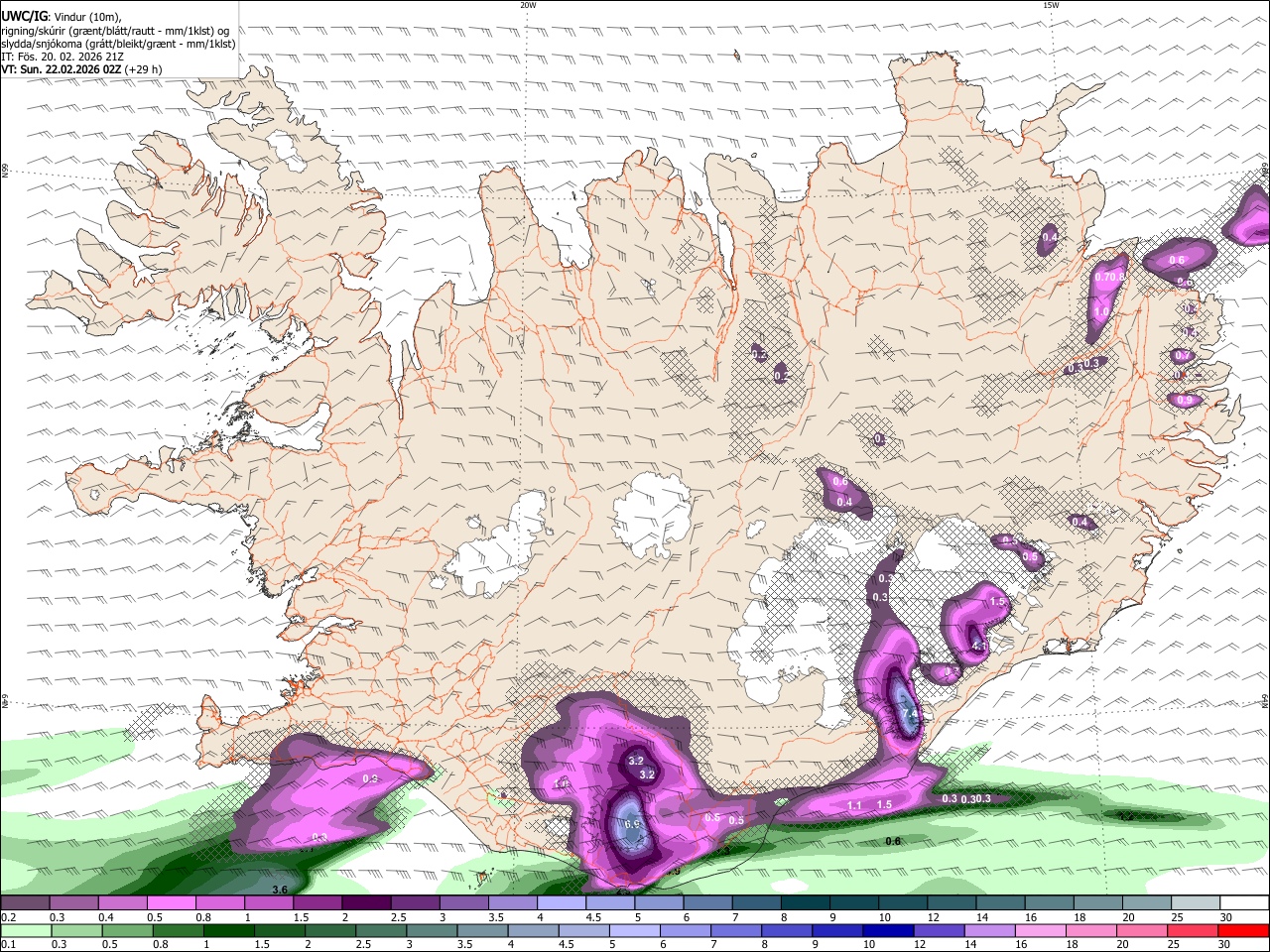Click the 7.4 precipitation value on map

coord(910,713)
